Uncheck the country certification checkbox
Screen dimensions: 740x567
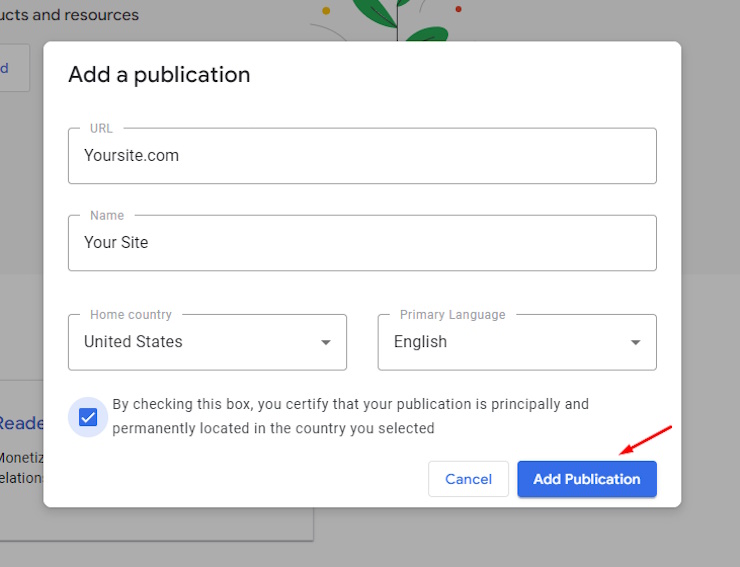click(x=88, y=417)
